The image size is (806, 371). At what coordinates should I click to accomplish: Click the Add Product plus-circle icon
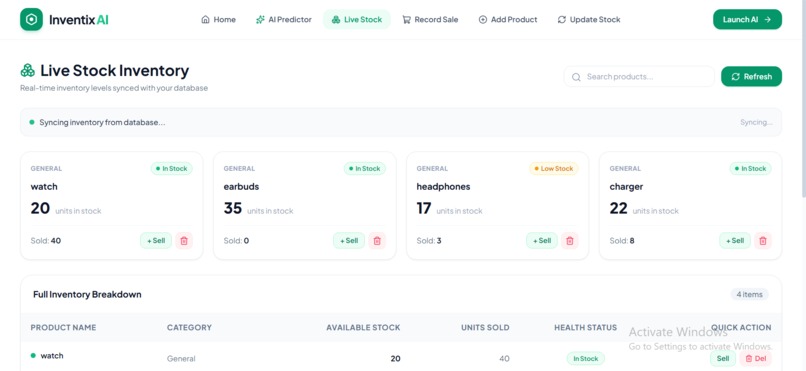pos(483,20)
